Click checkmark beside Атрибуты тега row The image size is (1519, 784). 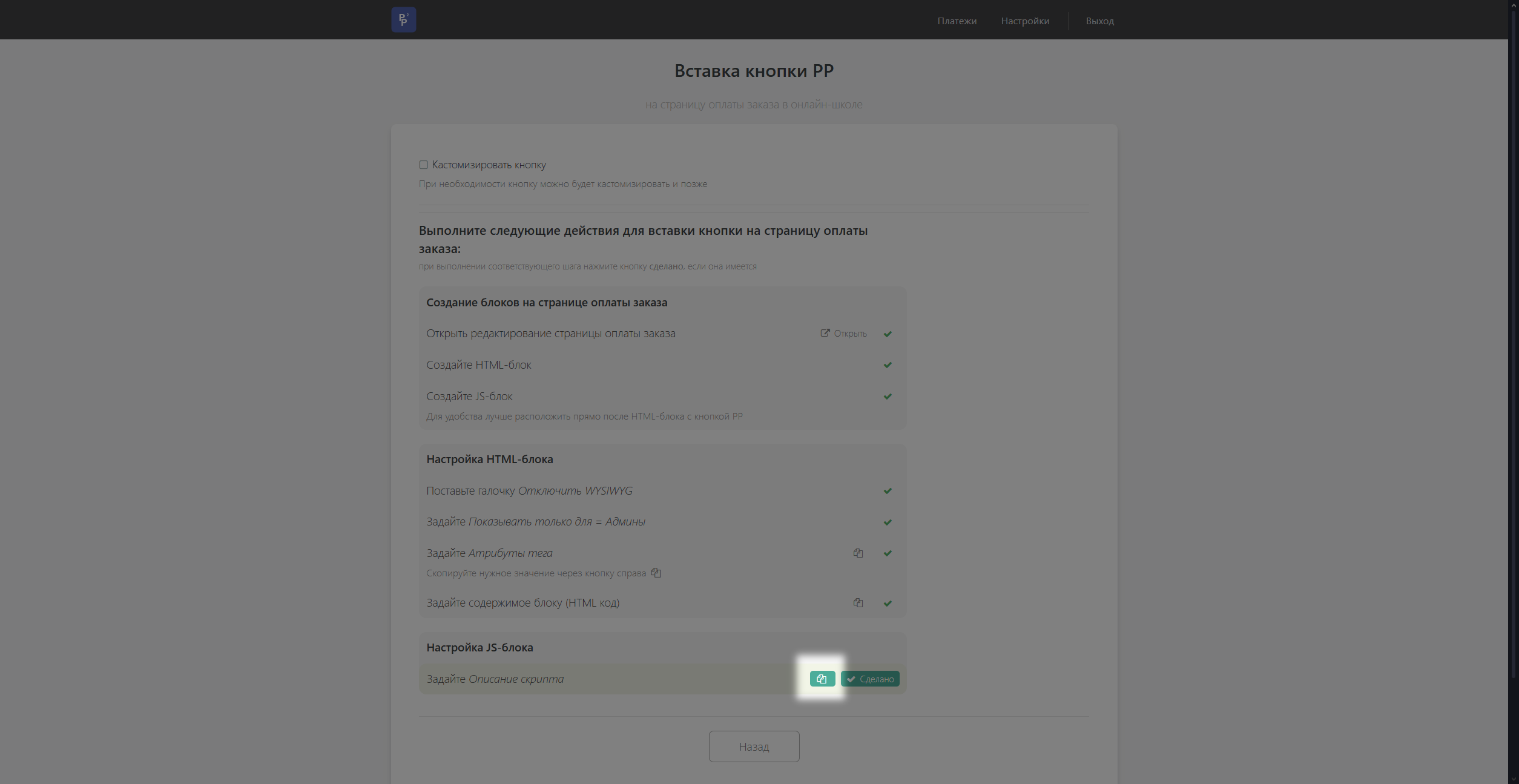[x=888, y=553]
